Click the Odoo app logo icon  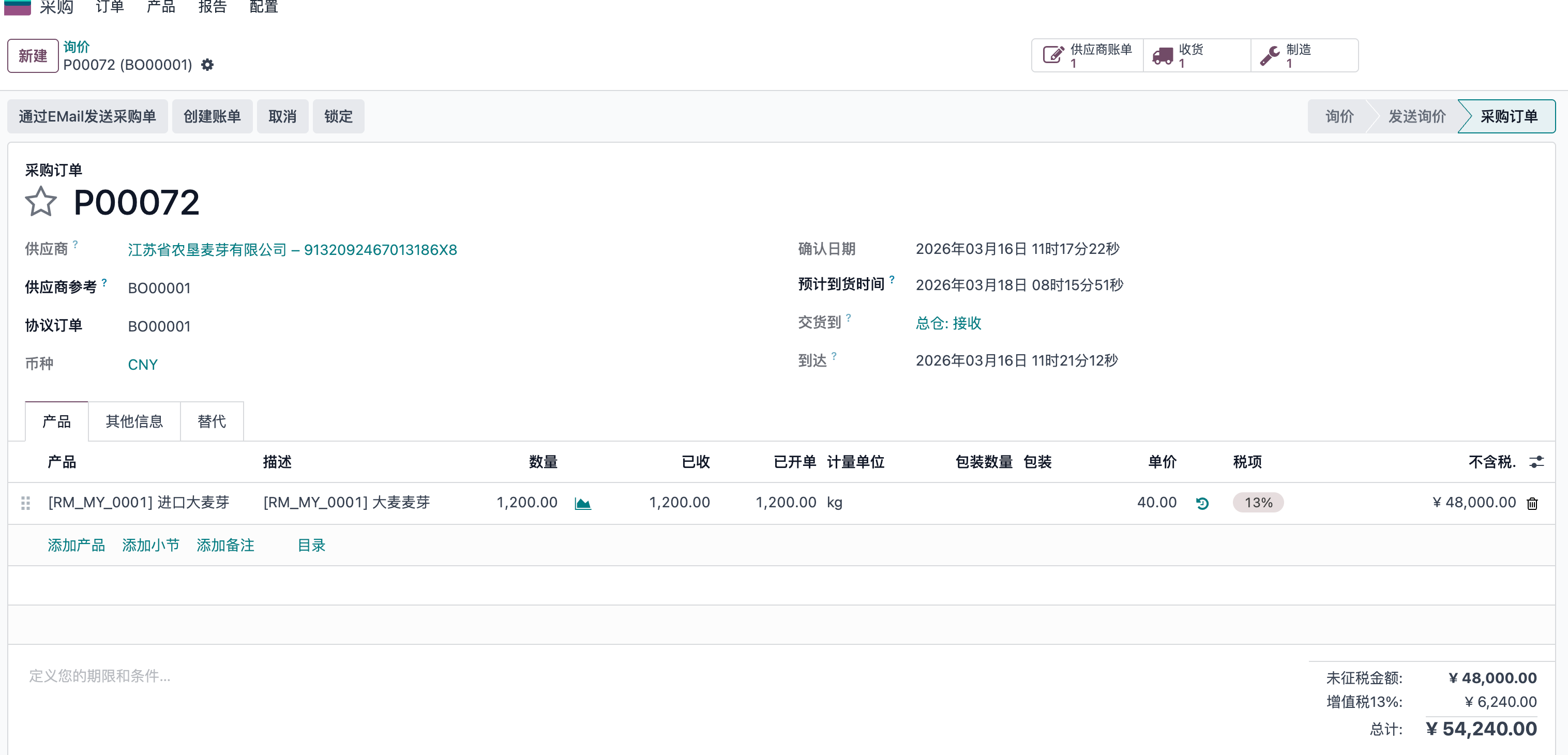(17, 7)
